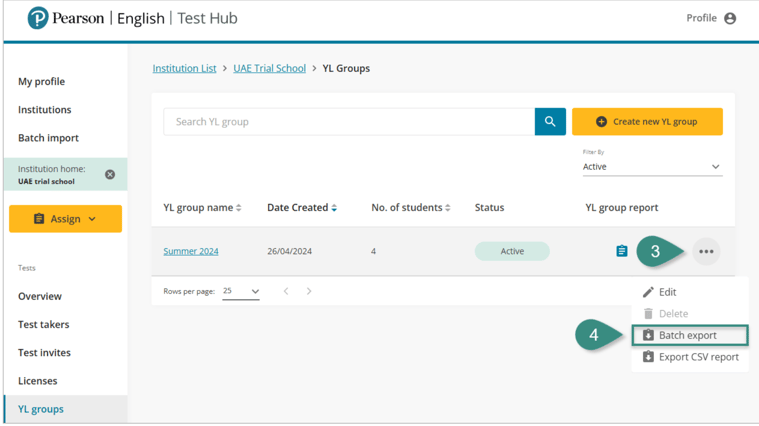Navigate to Licenses in sidebar

[x=38, y=381]
